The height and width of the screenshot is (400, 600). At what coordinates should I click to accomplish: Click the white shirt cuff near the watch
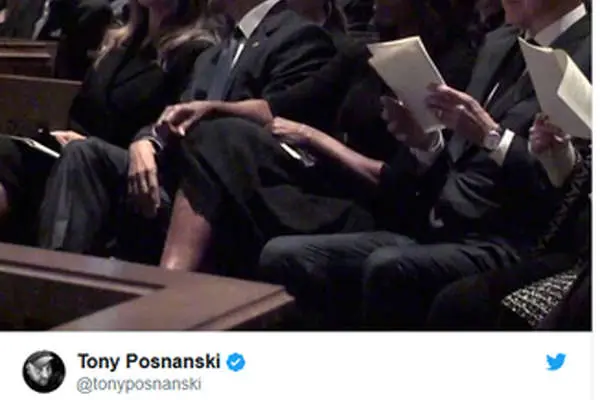[x=505, y=147]
